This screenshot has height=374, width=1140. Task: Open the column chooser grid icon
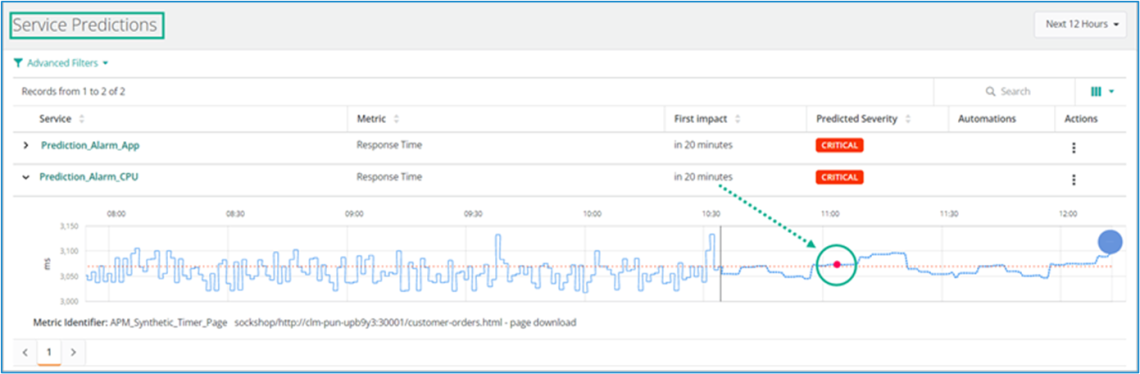coord(1096,92)
